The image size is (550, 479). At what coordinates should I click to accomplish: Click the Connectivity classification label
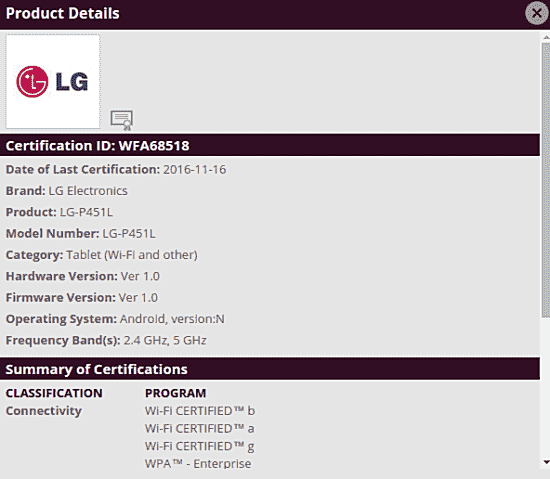pyautogui.click(x=43, y=411)
